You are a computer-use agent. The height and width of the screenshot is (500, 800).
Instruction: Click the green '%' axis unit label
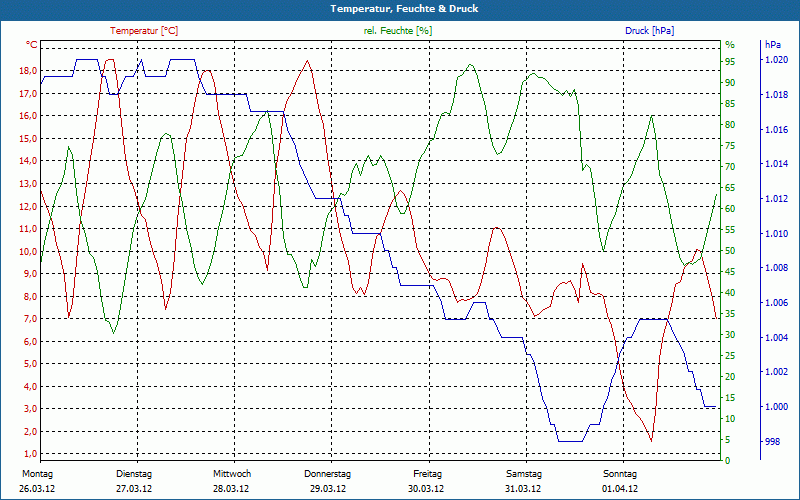click(730, 45)
